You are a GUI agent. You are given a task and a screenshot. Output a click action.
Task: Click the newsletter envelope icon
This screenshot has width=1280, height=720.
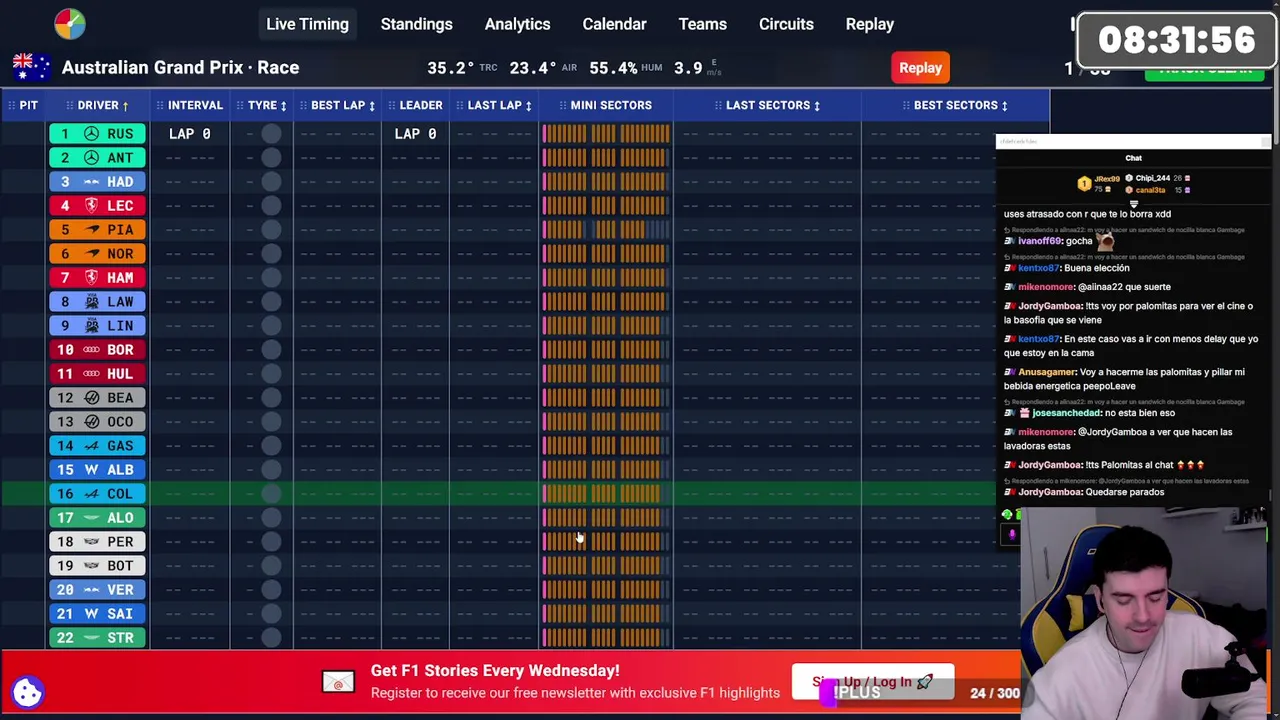click(338, 682)
